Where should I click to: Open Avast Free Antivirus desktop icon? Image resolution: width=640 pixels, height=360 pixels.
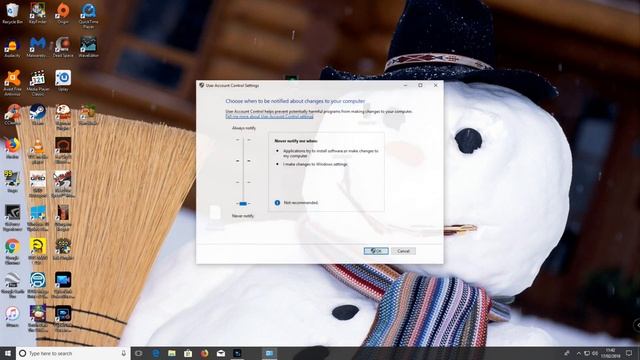[x=12, y=83]
